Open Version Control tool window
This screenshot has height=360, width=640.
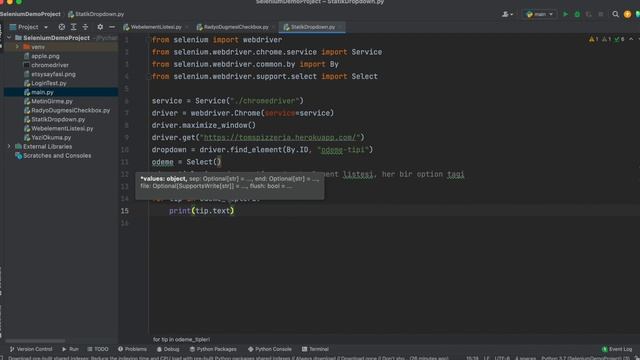coord(31,349)
